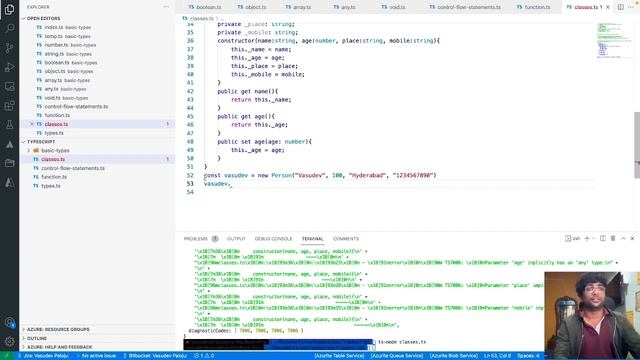
Task: Open errors and warnings count indicator
Action: pos(204,356)
